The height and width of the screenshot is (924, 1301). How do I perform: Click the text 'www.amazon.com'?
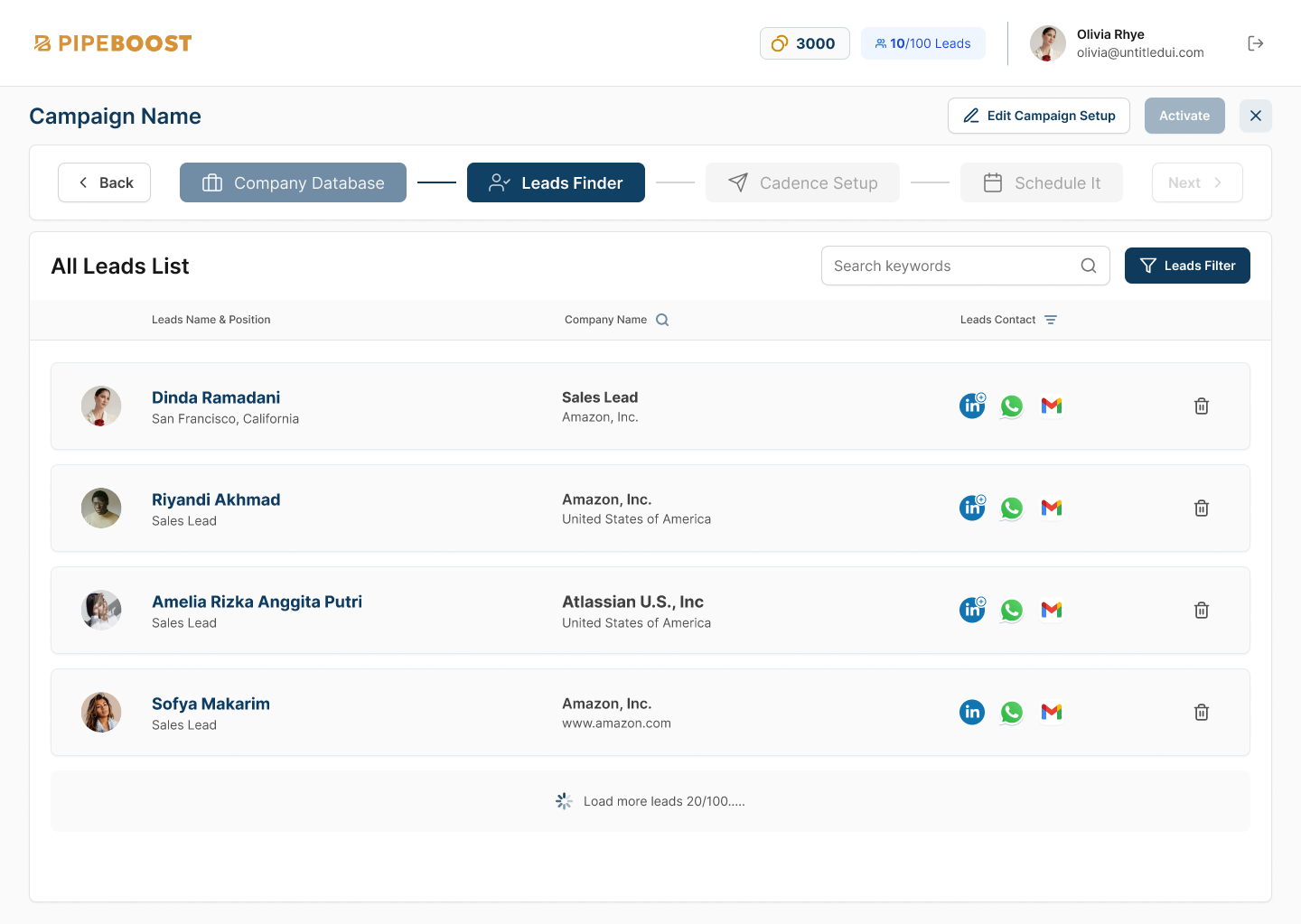coord(616,723)
